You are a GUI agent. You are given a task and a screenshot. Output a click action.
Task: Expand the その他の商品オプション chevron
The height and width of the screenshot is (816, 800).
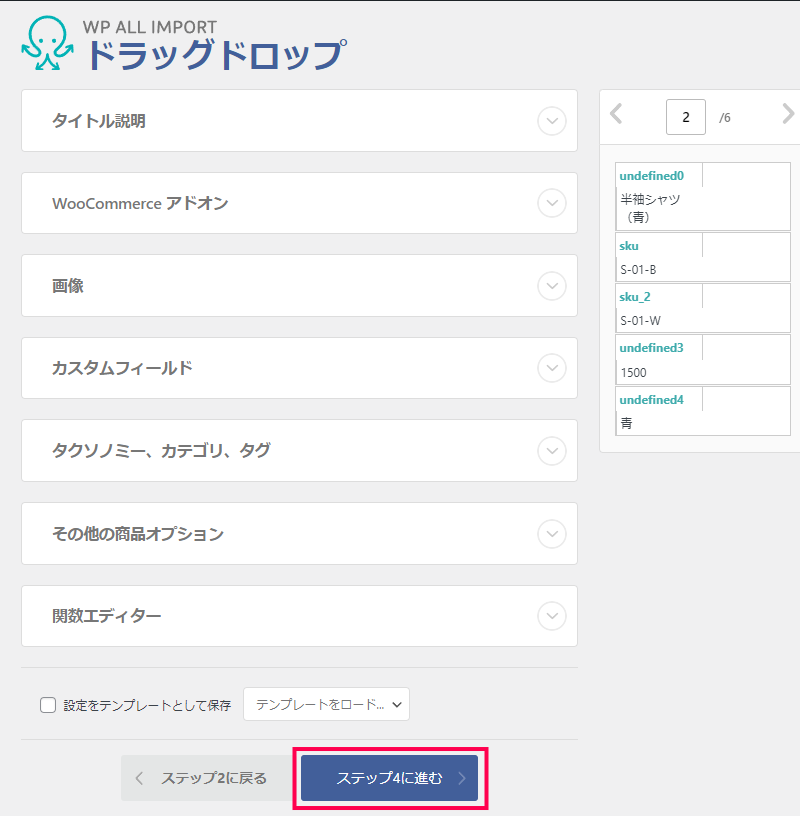(552, 533)
